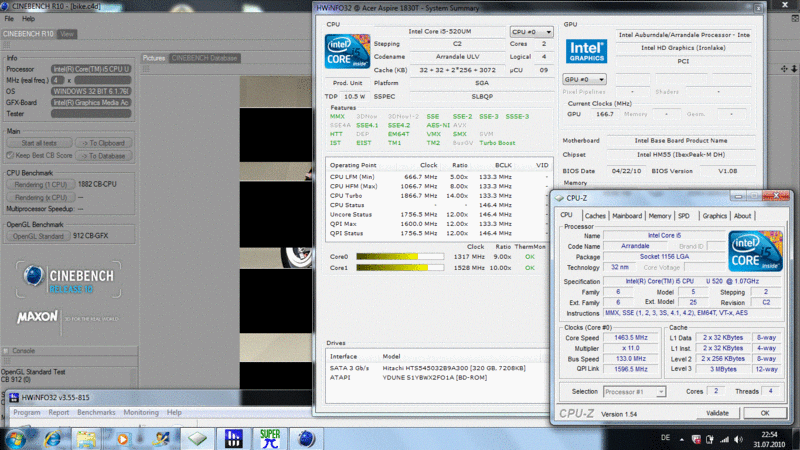The height and width of the screenshot is (450, 800).
Task: Click grip handle under CINEBENCH R10 tab
Action: (x=7, y=45)
